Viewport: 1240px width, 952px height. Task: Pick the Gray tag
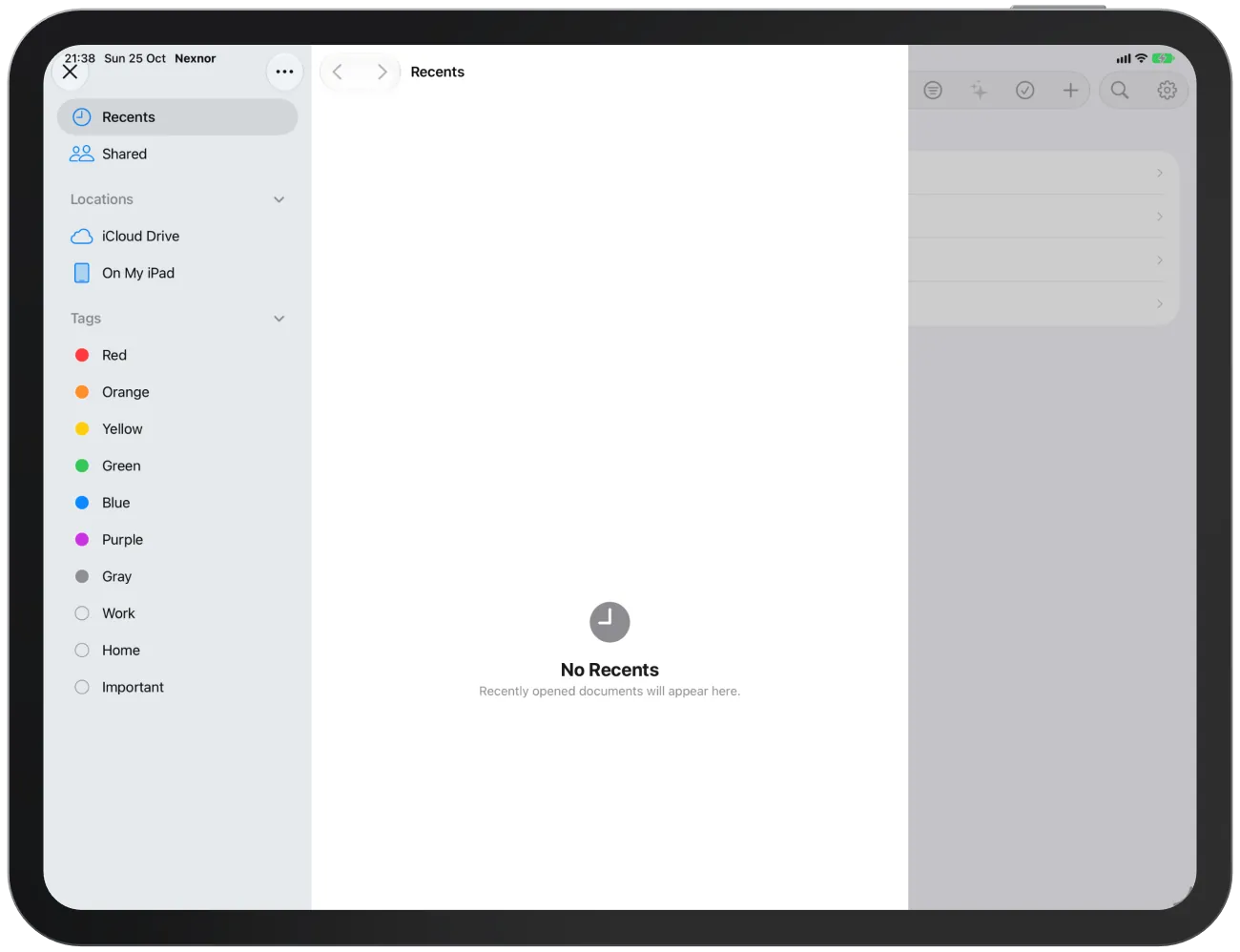(x=177, y=576)
